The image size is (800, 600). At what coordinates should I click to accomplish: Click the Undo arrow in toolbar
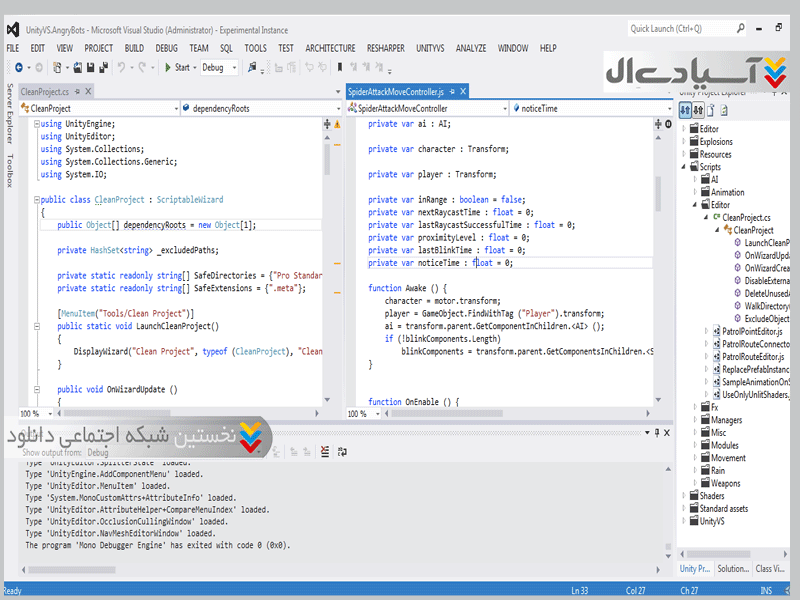121,67
